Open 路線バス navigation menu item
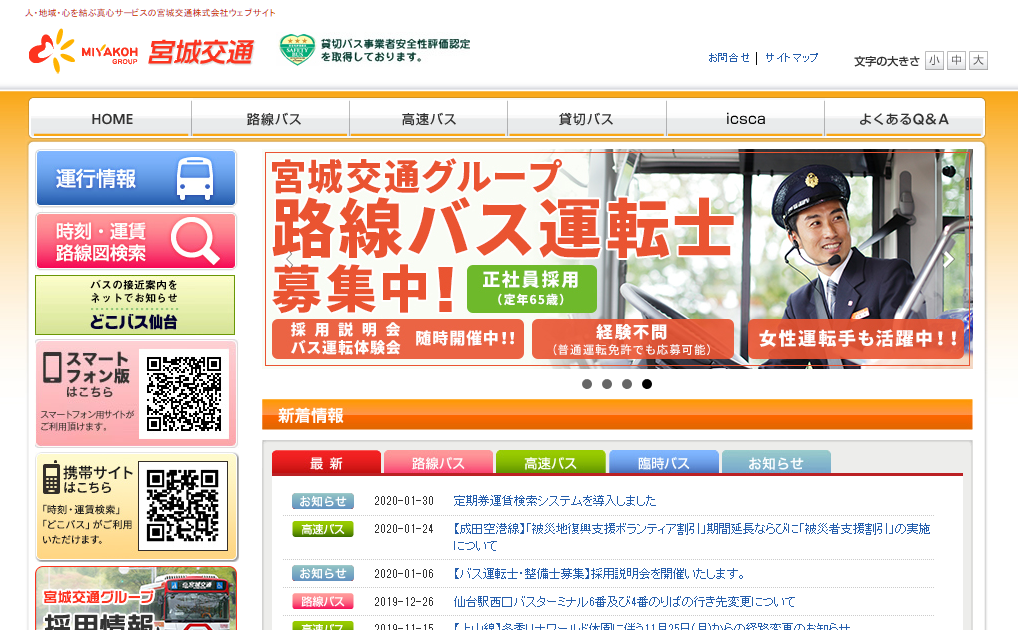The image size is (1018, 630). click(x=273, y=119)
